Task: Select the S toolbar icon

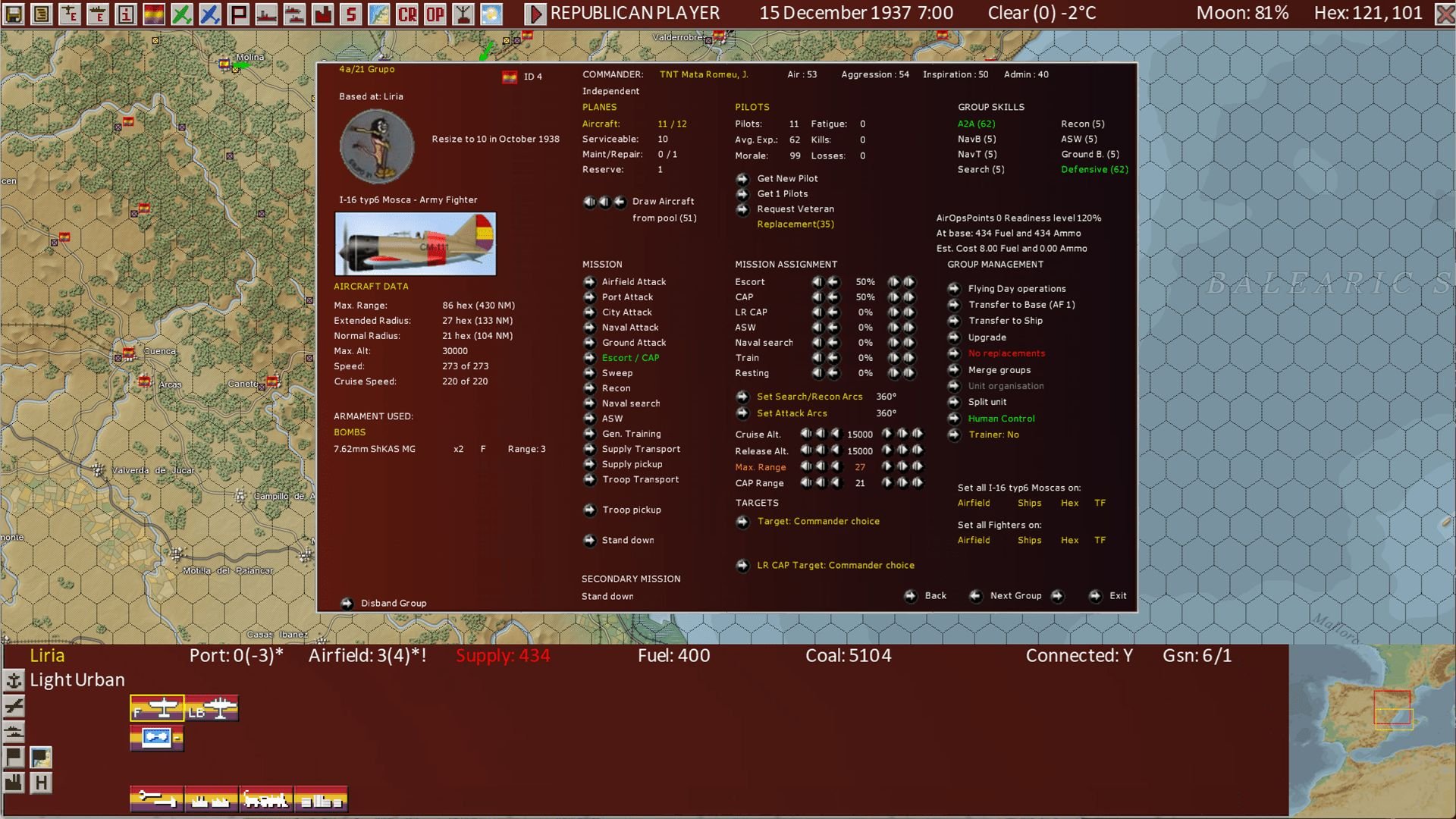Action: click(x=351, y=13)
